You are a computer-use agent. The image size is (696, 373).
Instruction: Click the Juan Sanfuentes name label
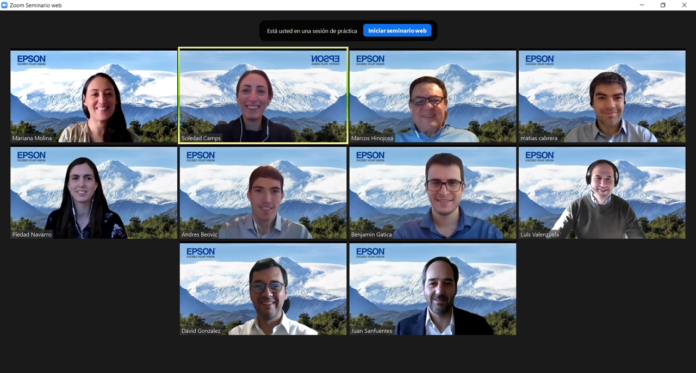coord(372,331)
